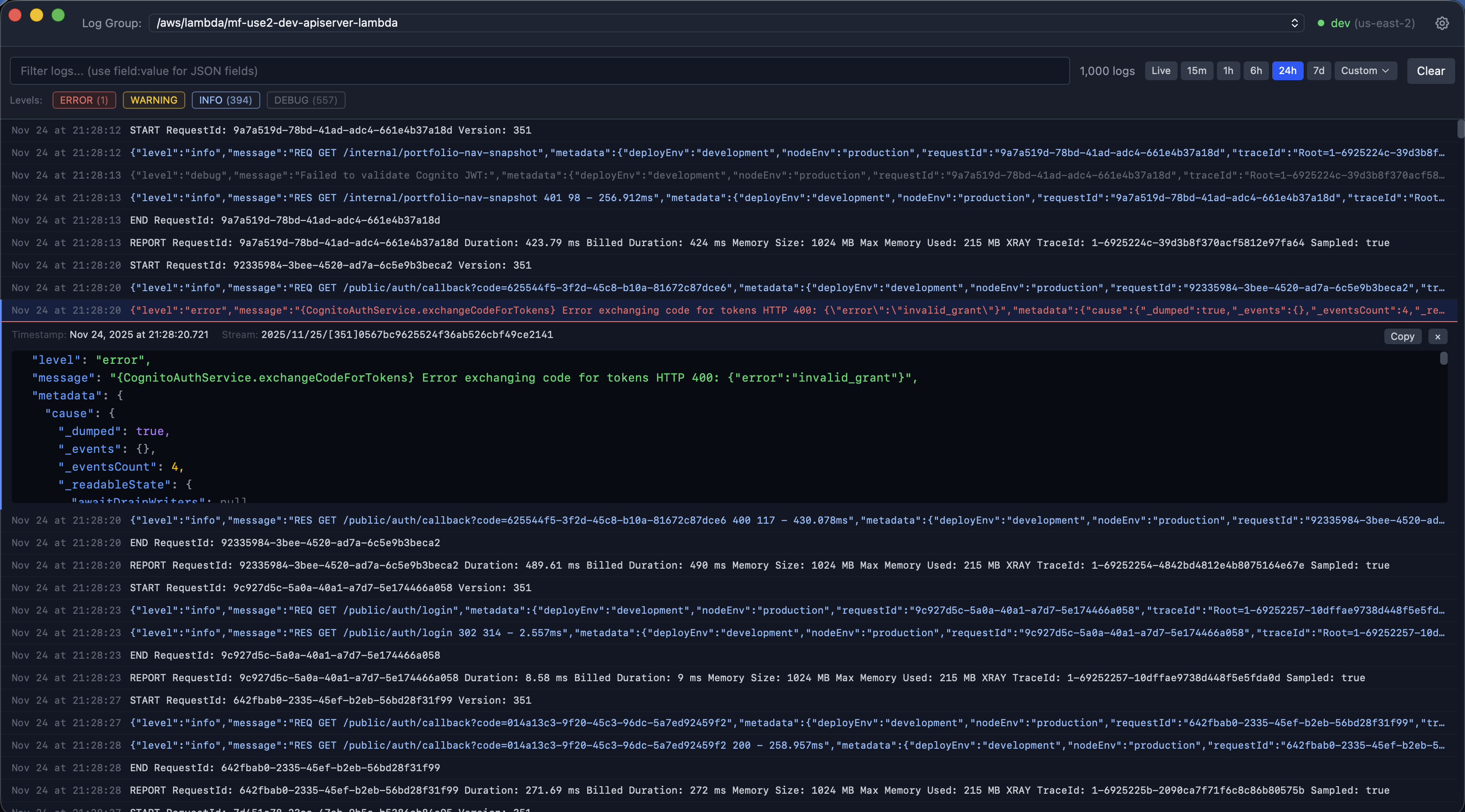This screenshot has width=1465, height=812.
Task: Close the expanded log detail panel
Action: 1438,336
